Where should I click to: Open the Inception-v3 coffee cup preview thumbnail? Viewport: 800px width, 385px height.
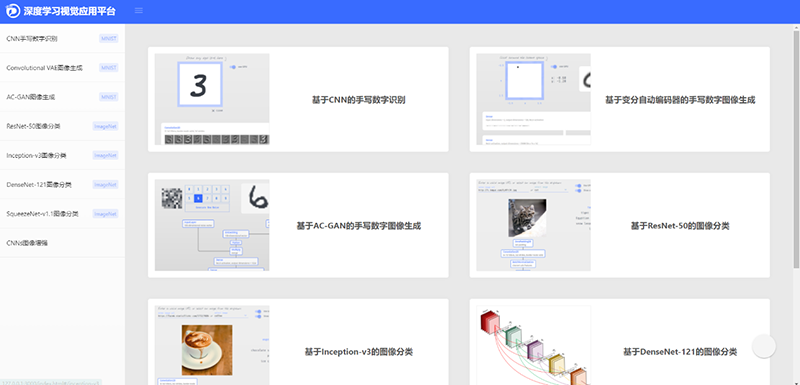[x=212, y=345]
